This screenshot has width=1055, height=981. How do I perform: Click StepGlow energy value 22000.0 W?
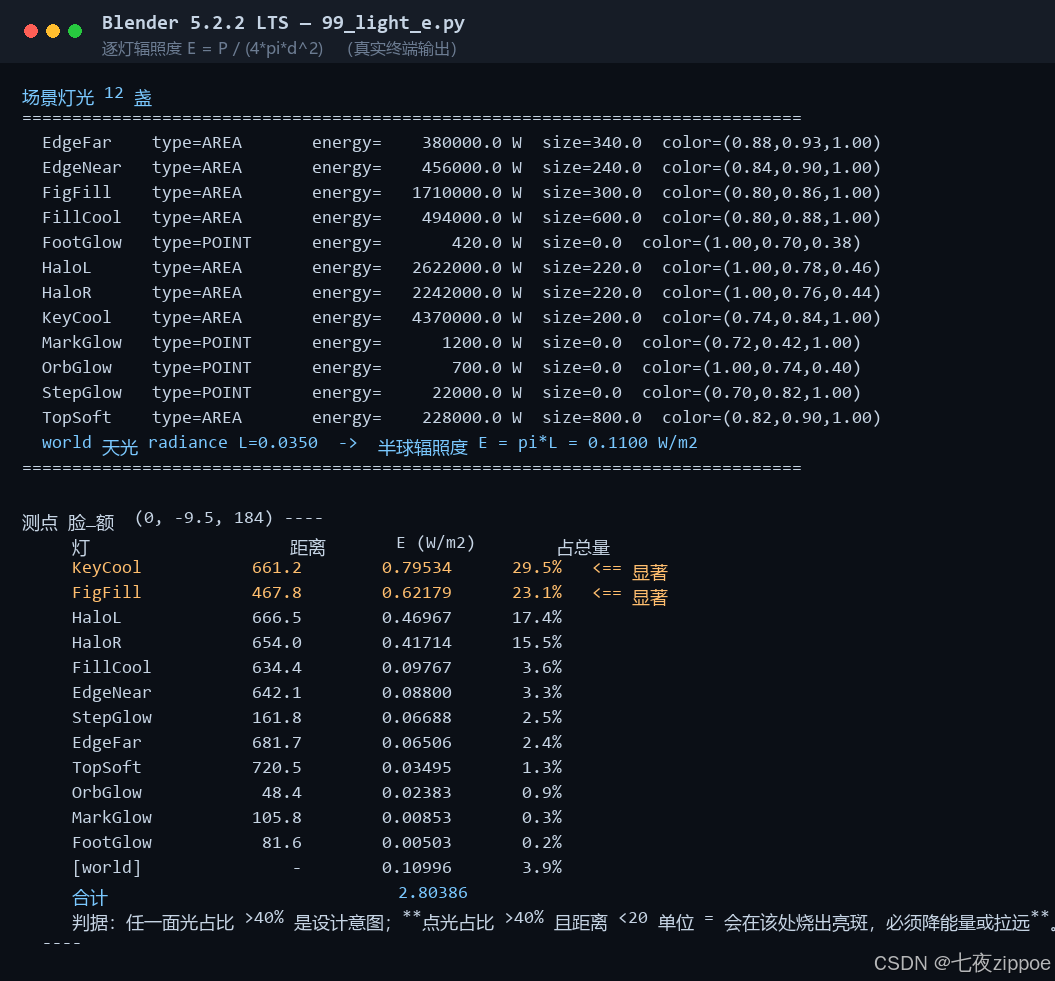pyautogui.click(x=477, y=392)
